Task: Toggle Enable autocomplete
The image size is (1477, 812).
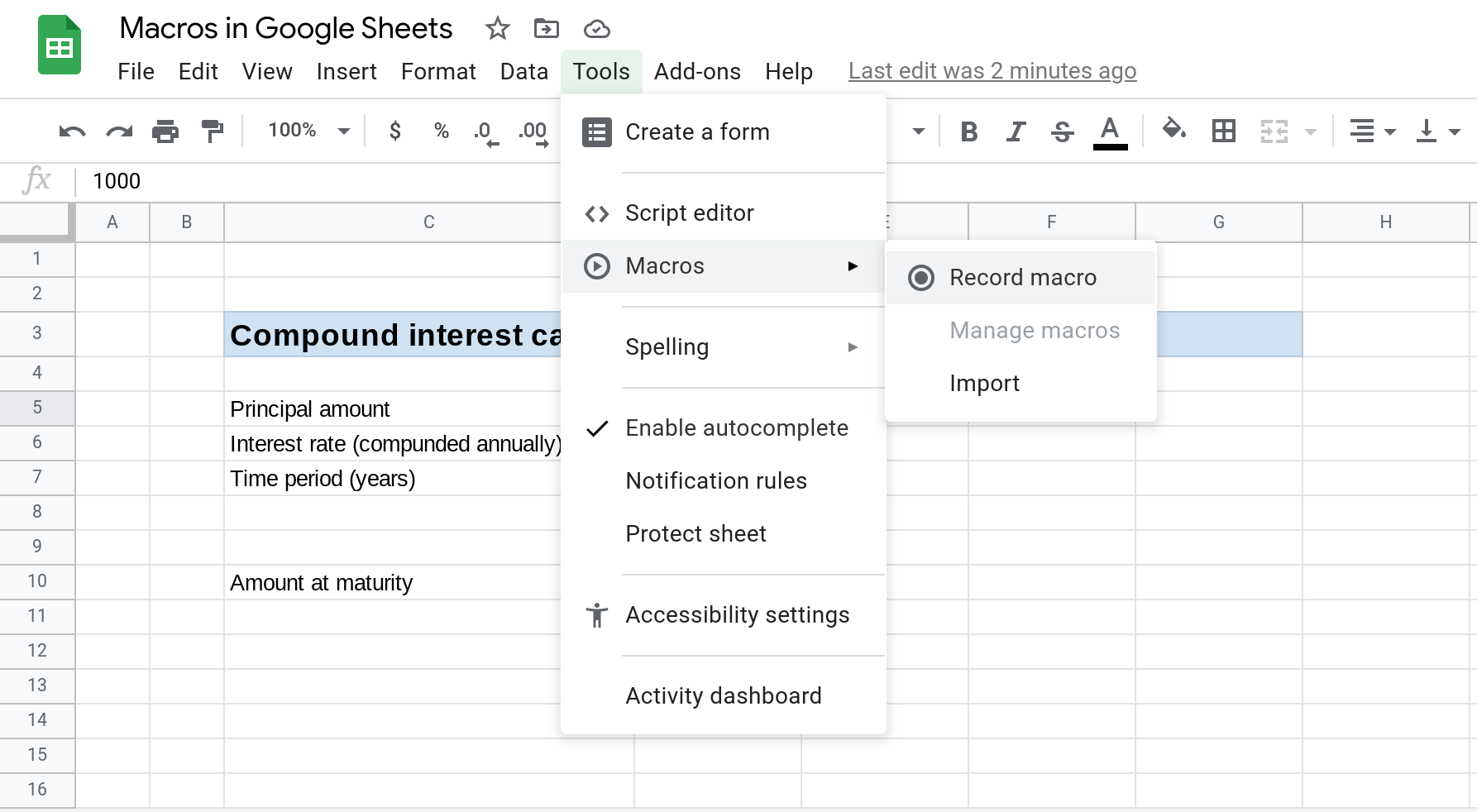Action: (x=724, y=428)
